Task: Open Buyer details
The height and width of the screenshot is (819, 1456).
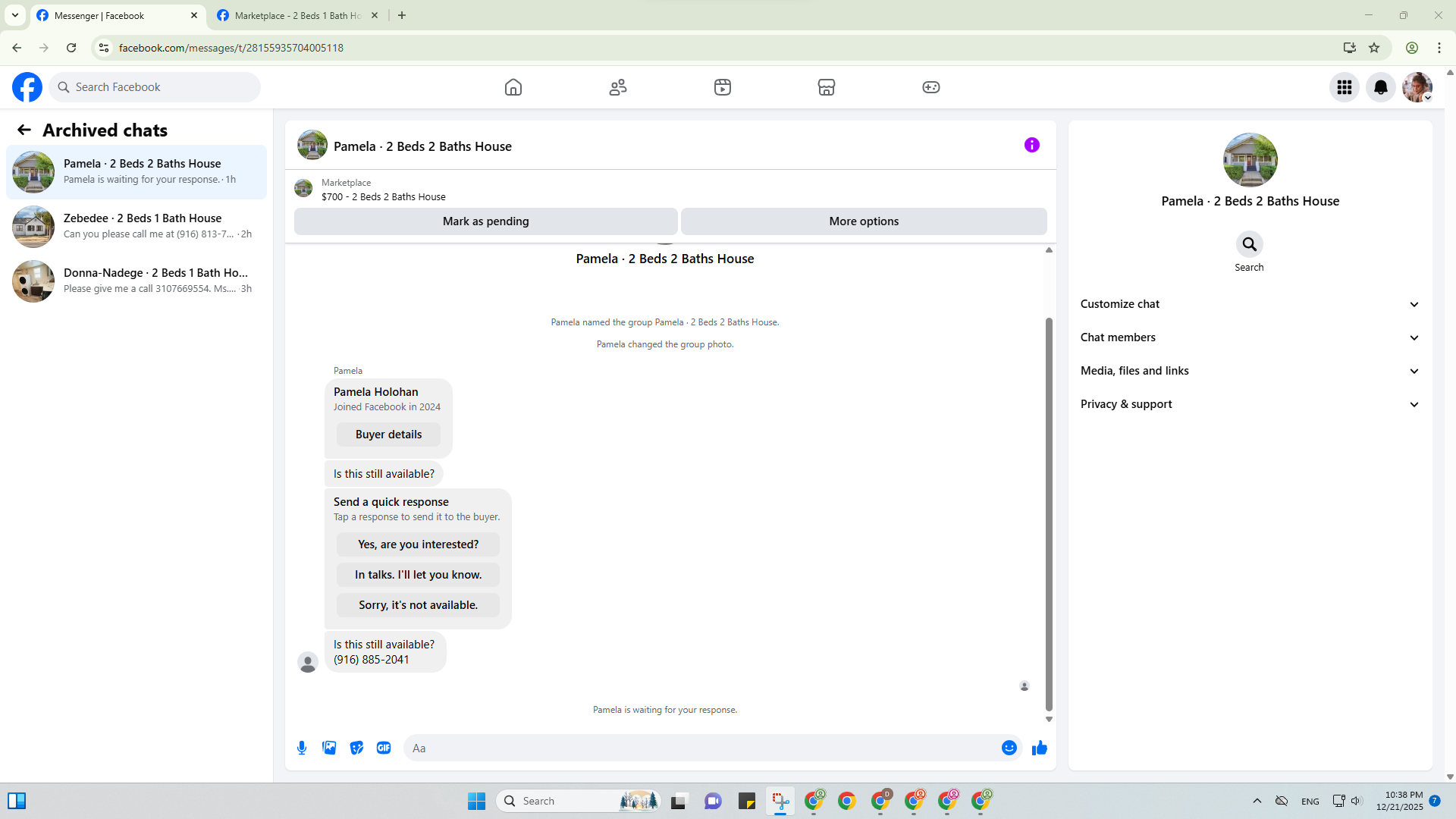Action: click(x=388, y=435)
